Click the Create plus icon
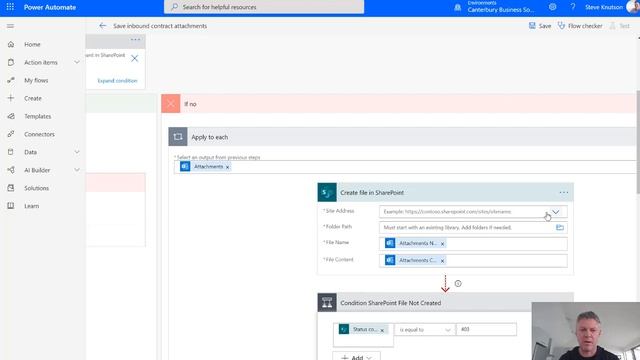Viewport: 640px width, 360px height. 11,98
